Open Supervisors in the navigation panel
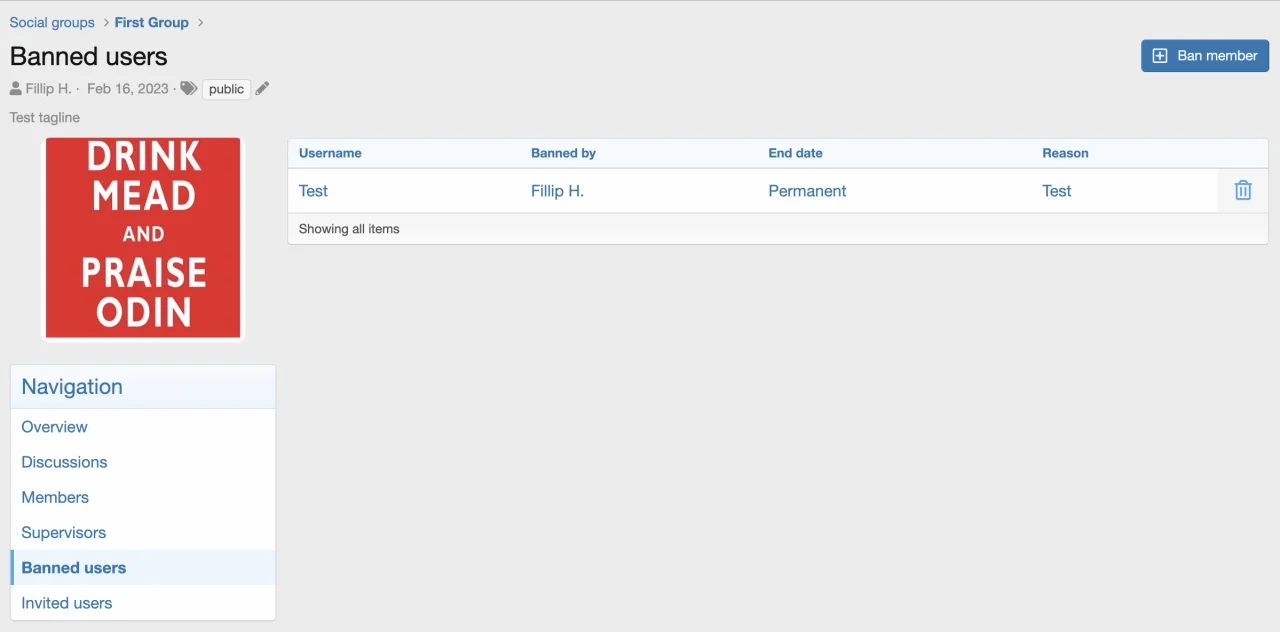Screen dimensions: 1280x632 pos(63,532)
